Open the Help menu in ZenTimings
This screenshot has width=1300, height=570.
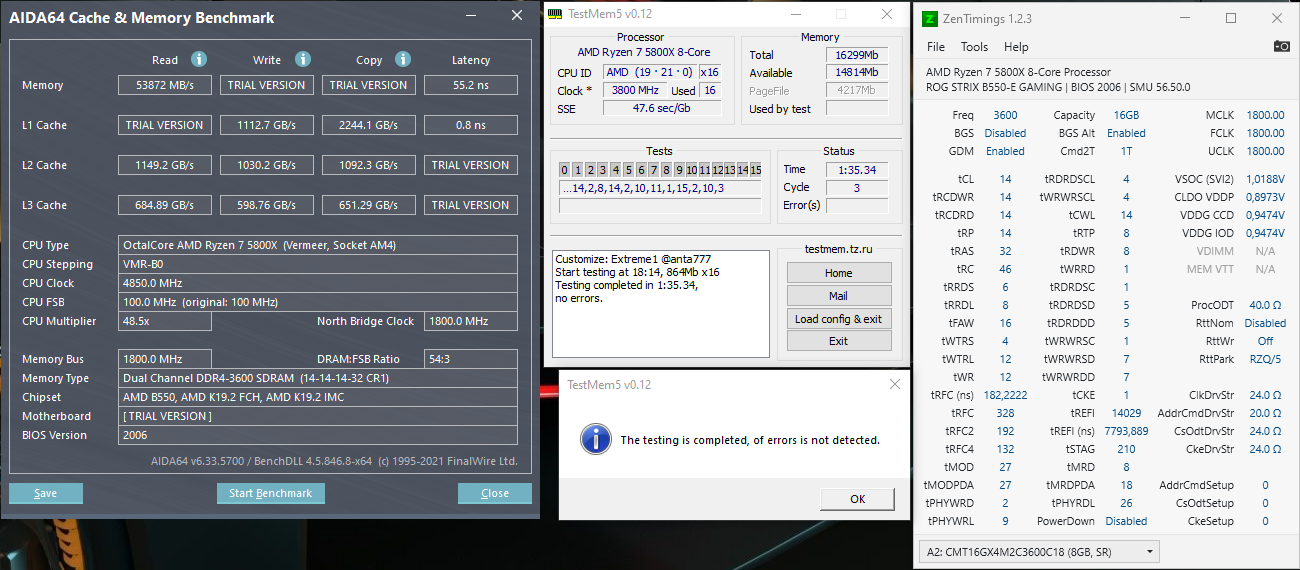[x=1016, y=47]
